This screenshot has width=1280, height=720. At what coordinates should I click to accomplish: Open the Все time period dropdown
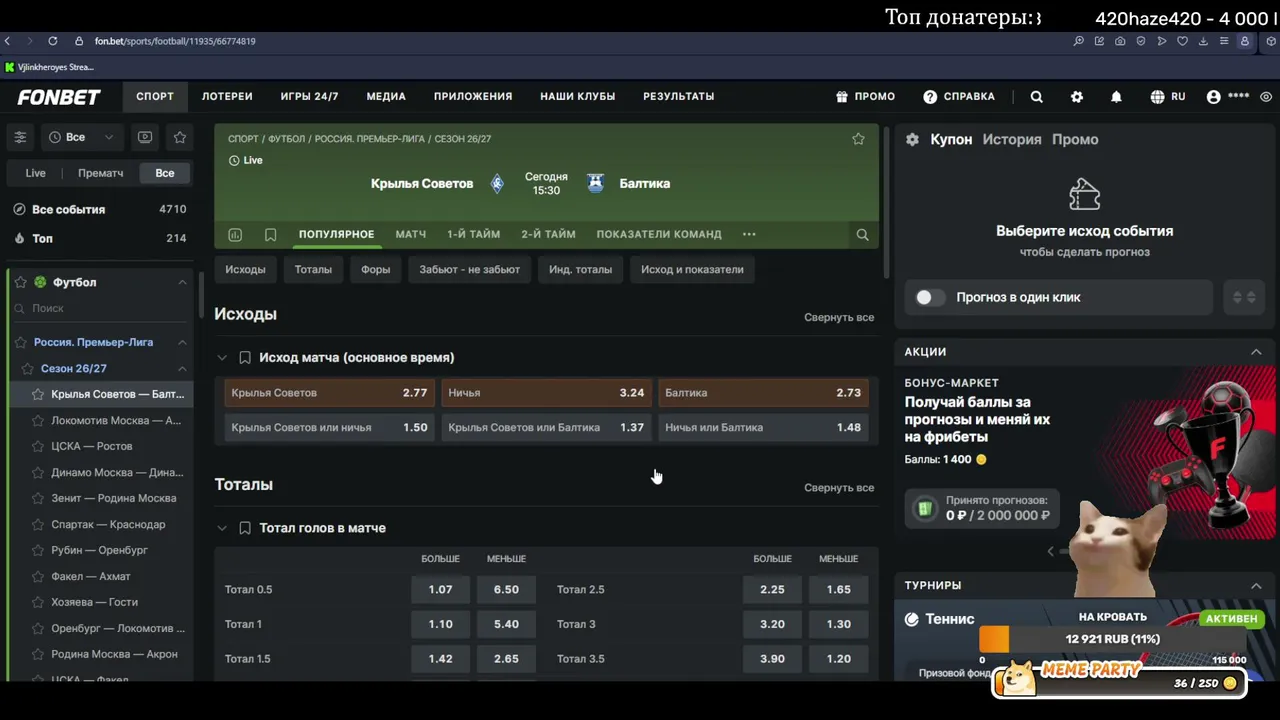[x=81, y=137]
